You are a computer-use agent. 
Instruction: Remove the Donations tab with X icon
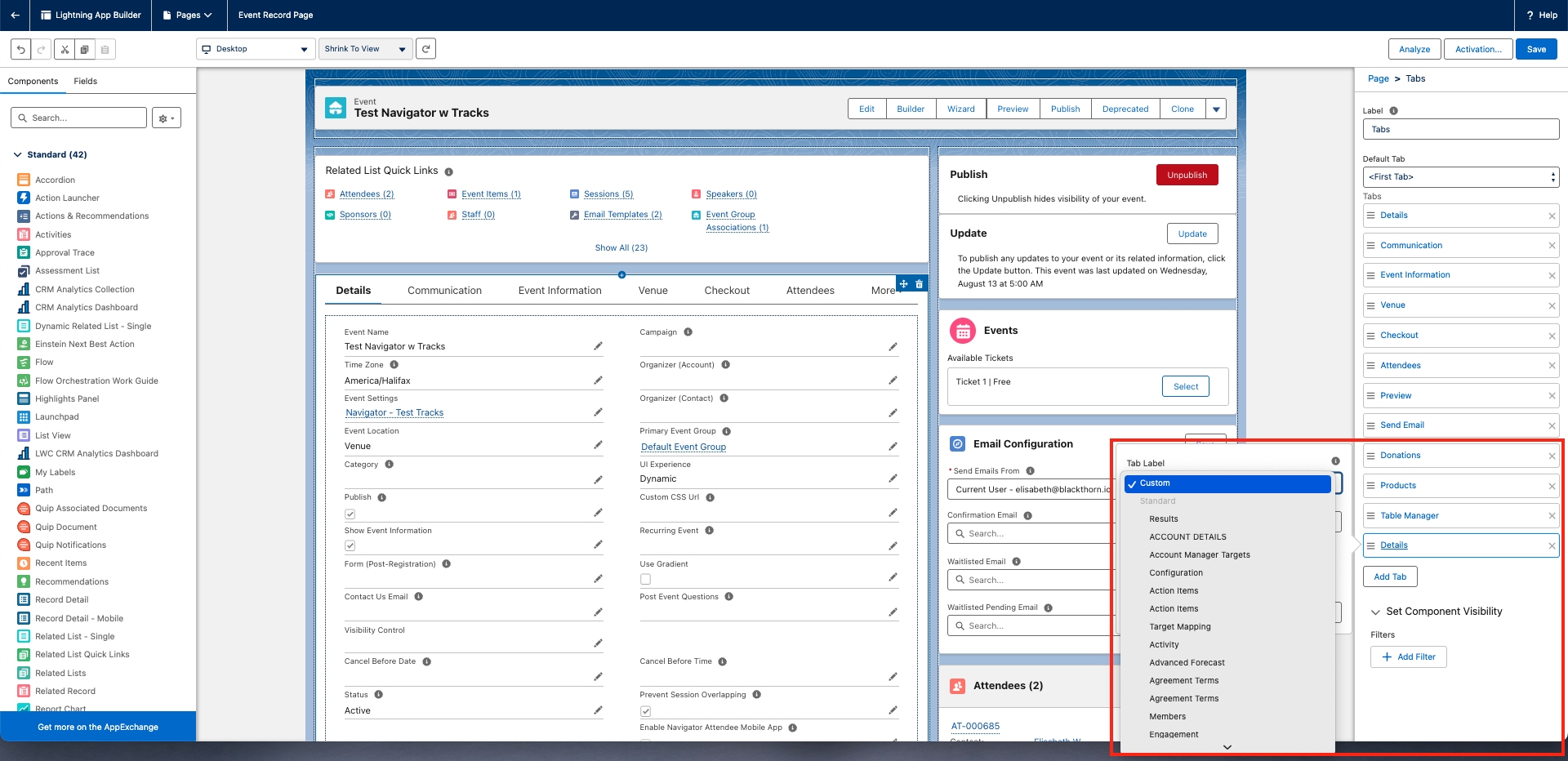[x=1552, y=456]
